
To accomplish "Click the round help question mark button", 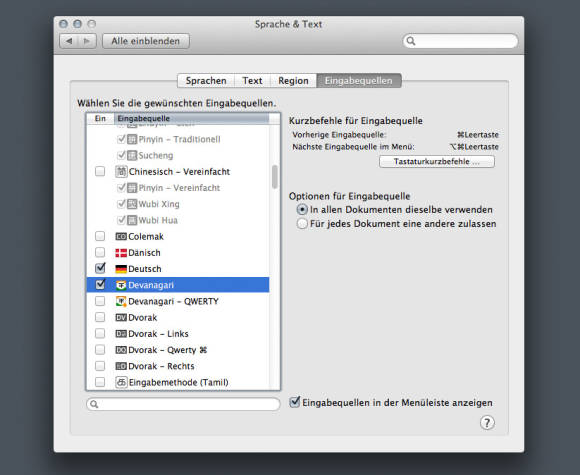I will (487, 422).
